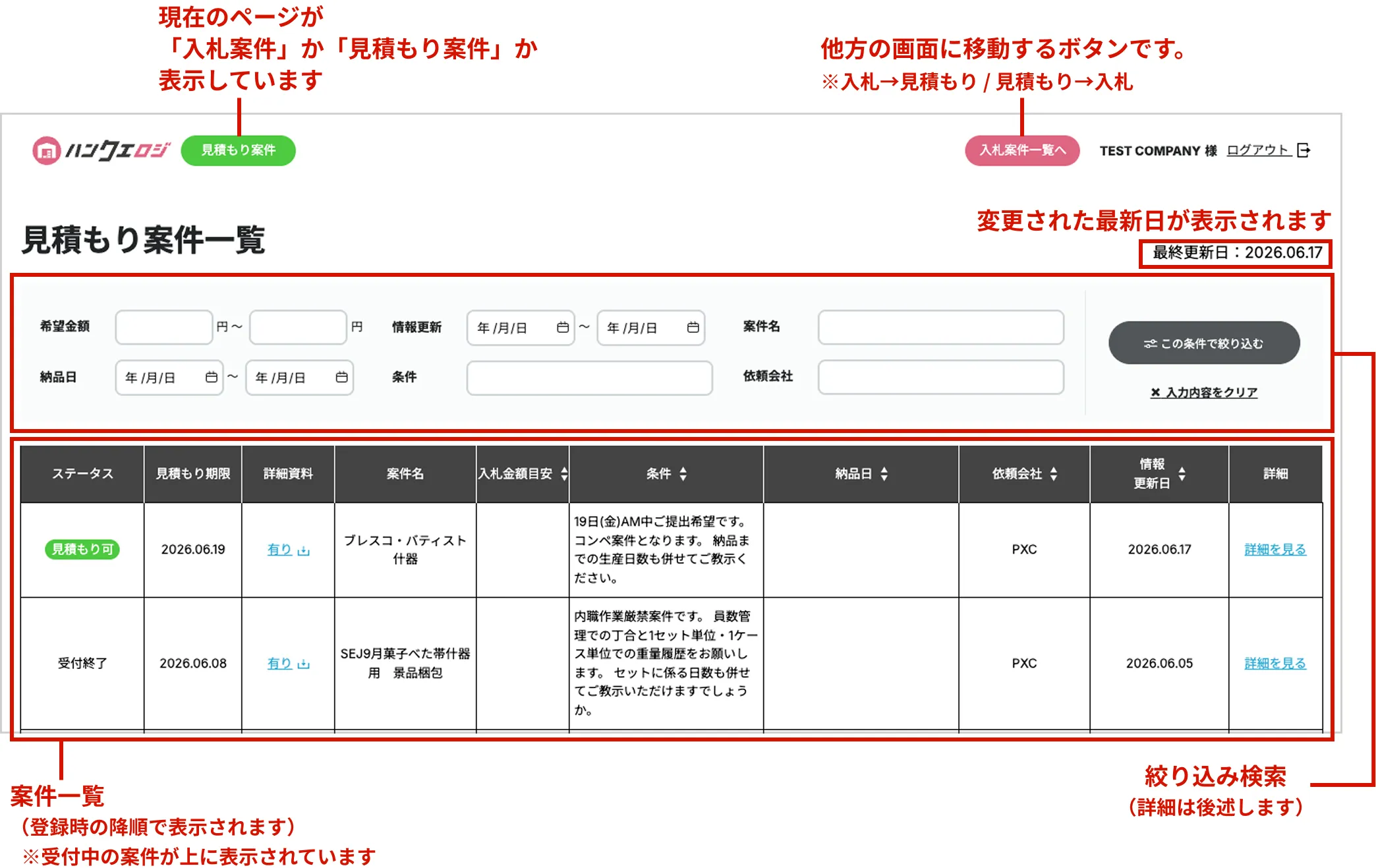Click the 2026.06.05 update date cell
The height and width of the screenshot is (868, 1376).
pyautogui.click(x=1159, y=664)
